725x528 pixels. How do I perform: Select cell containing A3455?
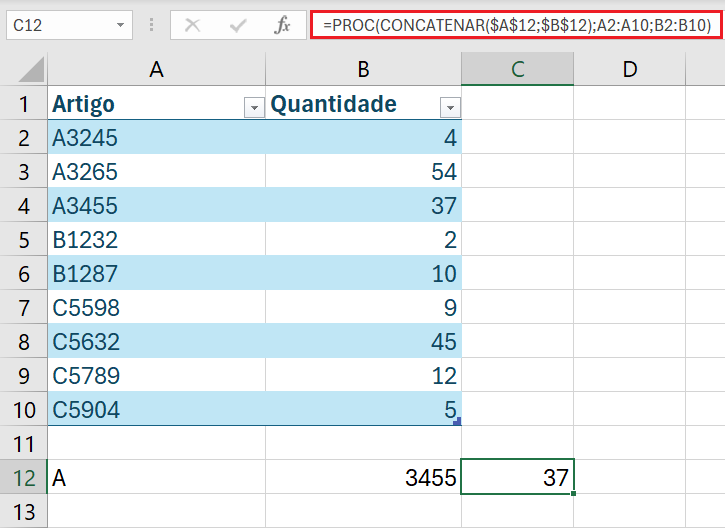tap(156, 205)
